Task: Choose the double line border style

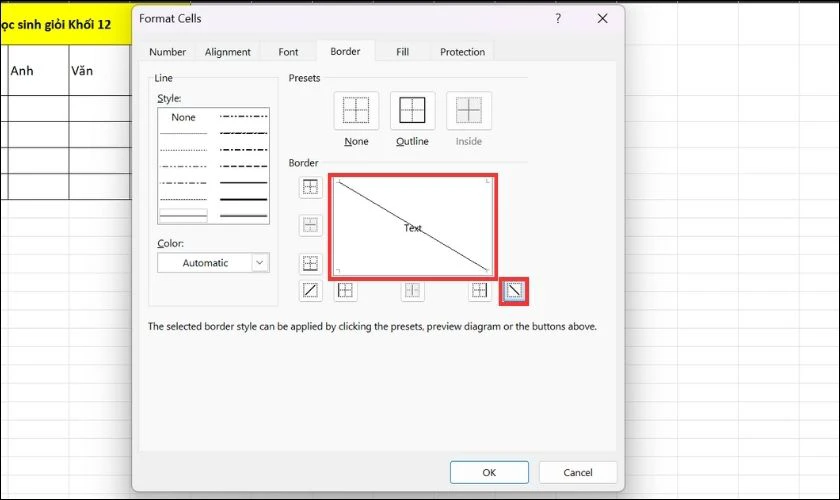Action: click(x=183, y=215)
